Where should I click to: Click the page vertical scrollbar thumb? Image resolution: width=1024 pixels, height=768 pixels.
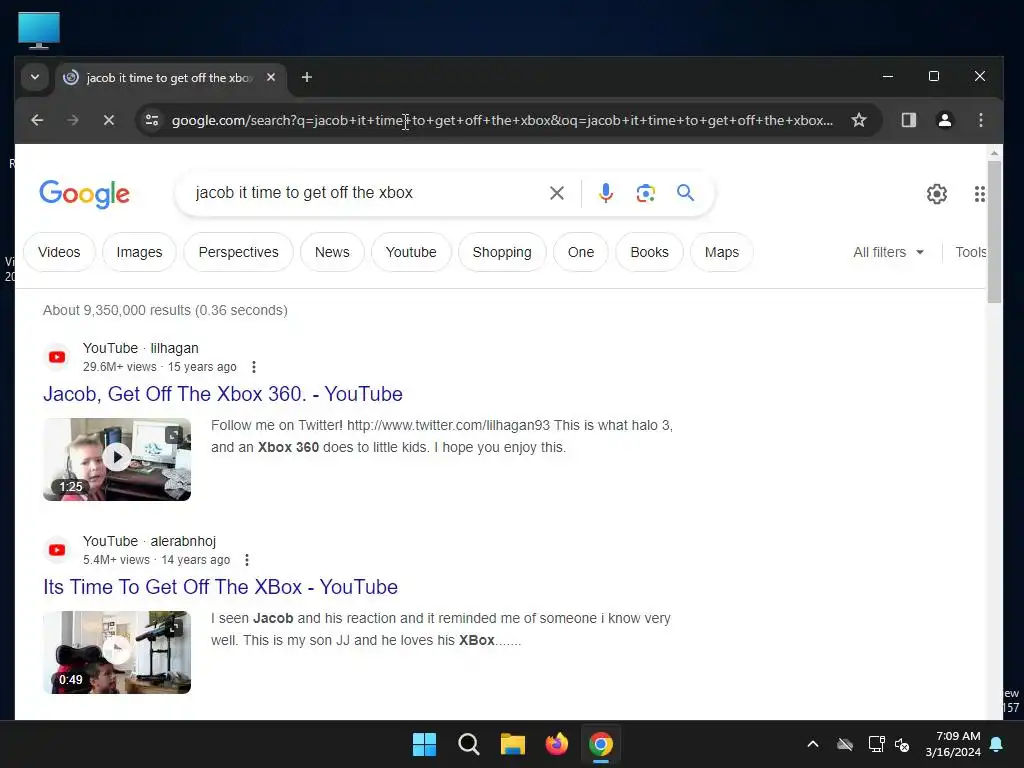(x=994, y=232)
